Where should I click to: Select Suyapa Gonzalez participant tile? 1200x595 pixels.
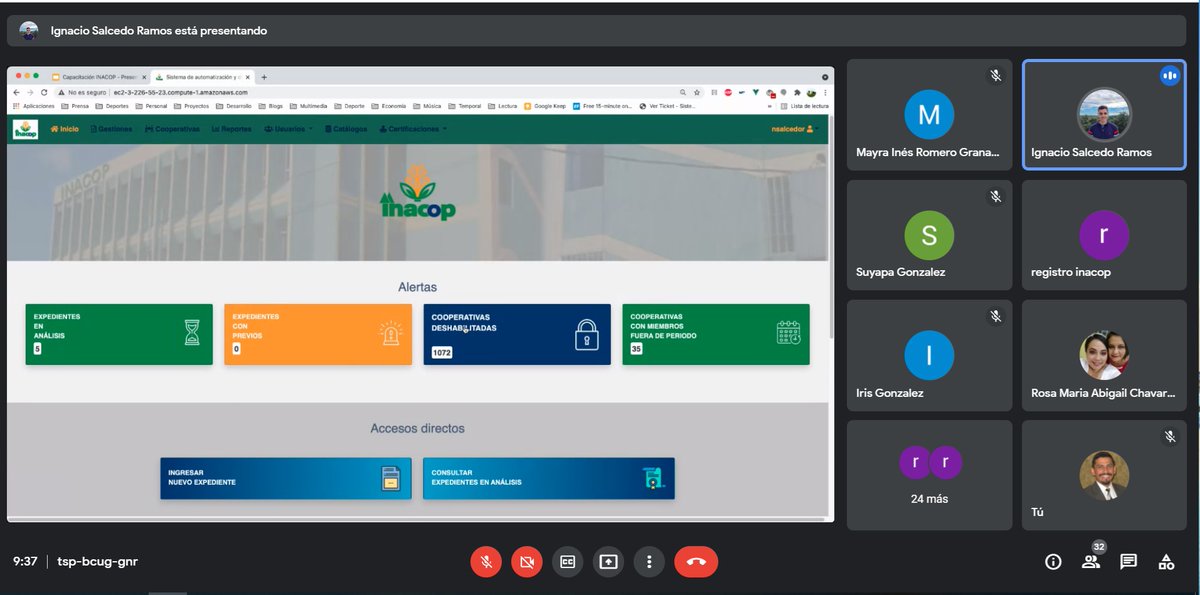[929, 235]
